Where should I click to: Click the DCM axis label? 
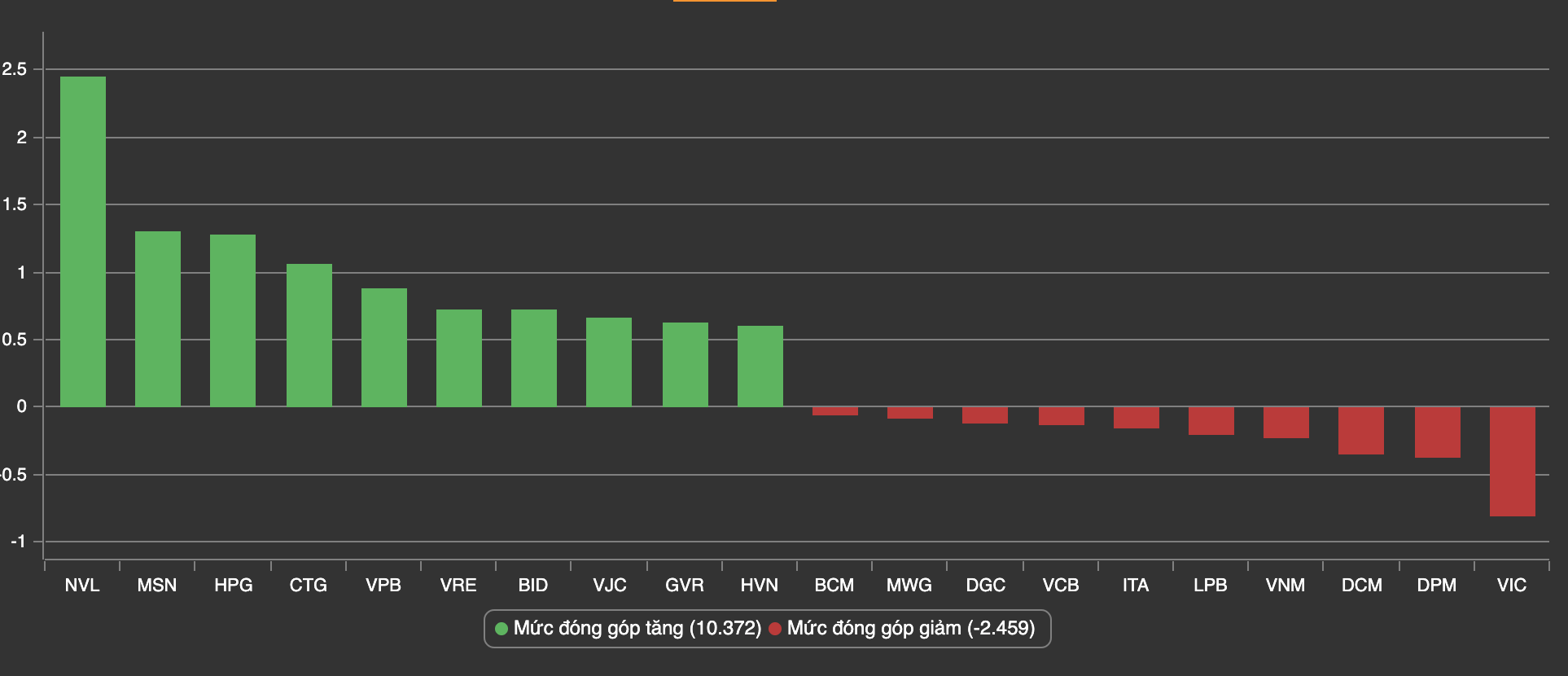(x=1362, y=585)
